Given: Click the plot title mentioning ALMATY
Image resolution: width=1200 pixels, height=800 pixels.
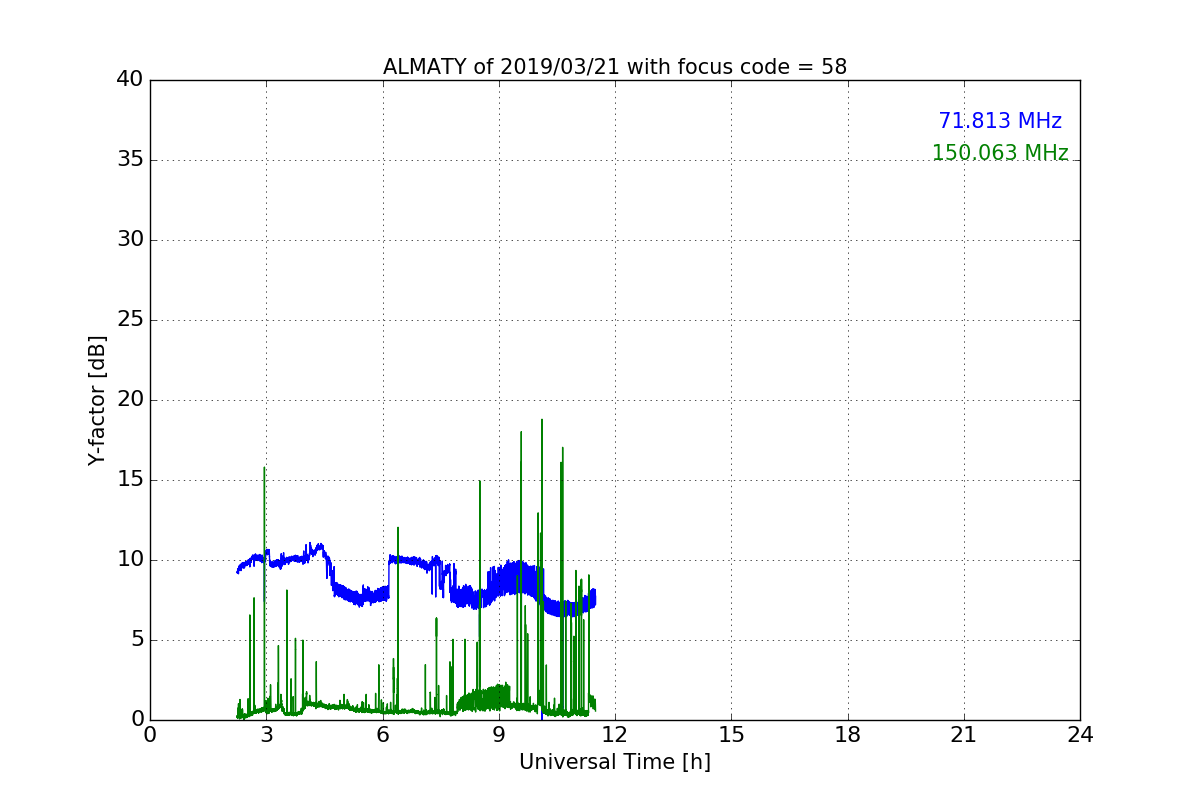Looking at the screenshot, I should [615, 67].
